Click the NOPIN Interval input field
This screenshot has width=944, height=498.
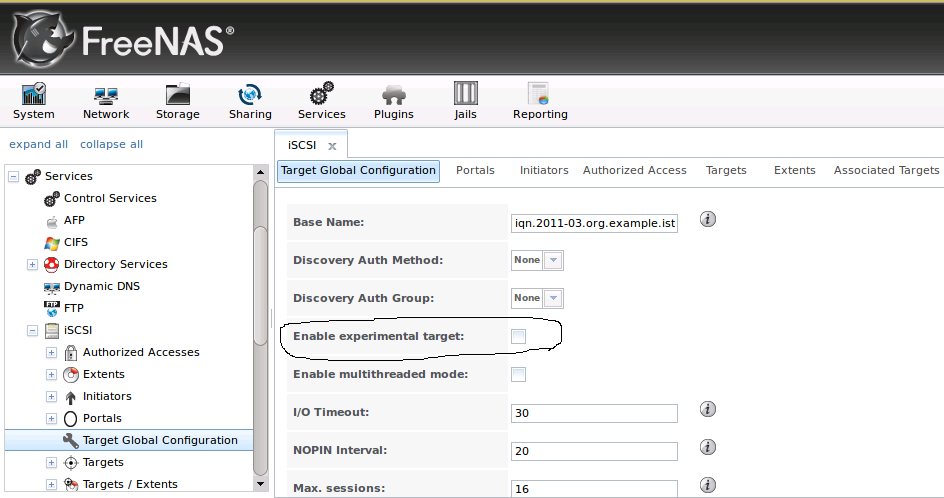[x=594, y=451]
